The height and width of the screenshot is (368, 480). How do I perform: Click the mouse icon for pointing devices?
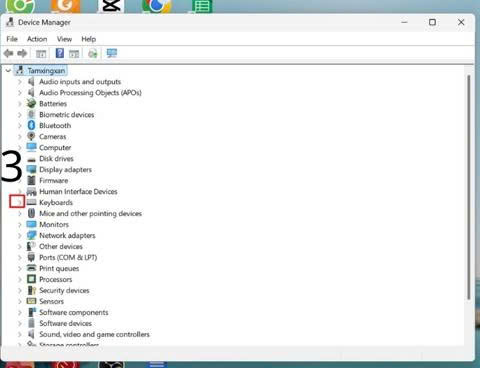coord(31,213)
